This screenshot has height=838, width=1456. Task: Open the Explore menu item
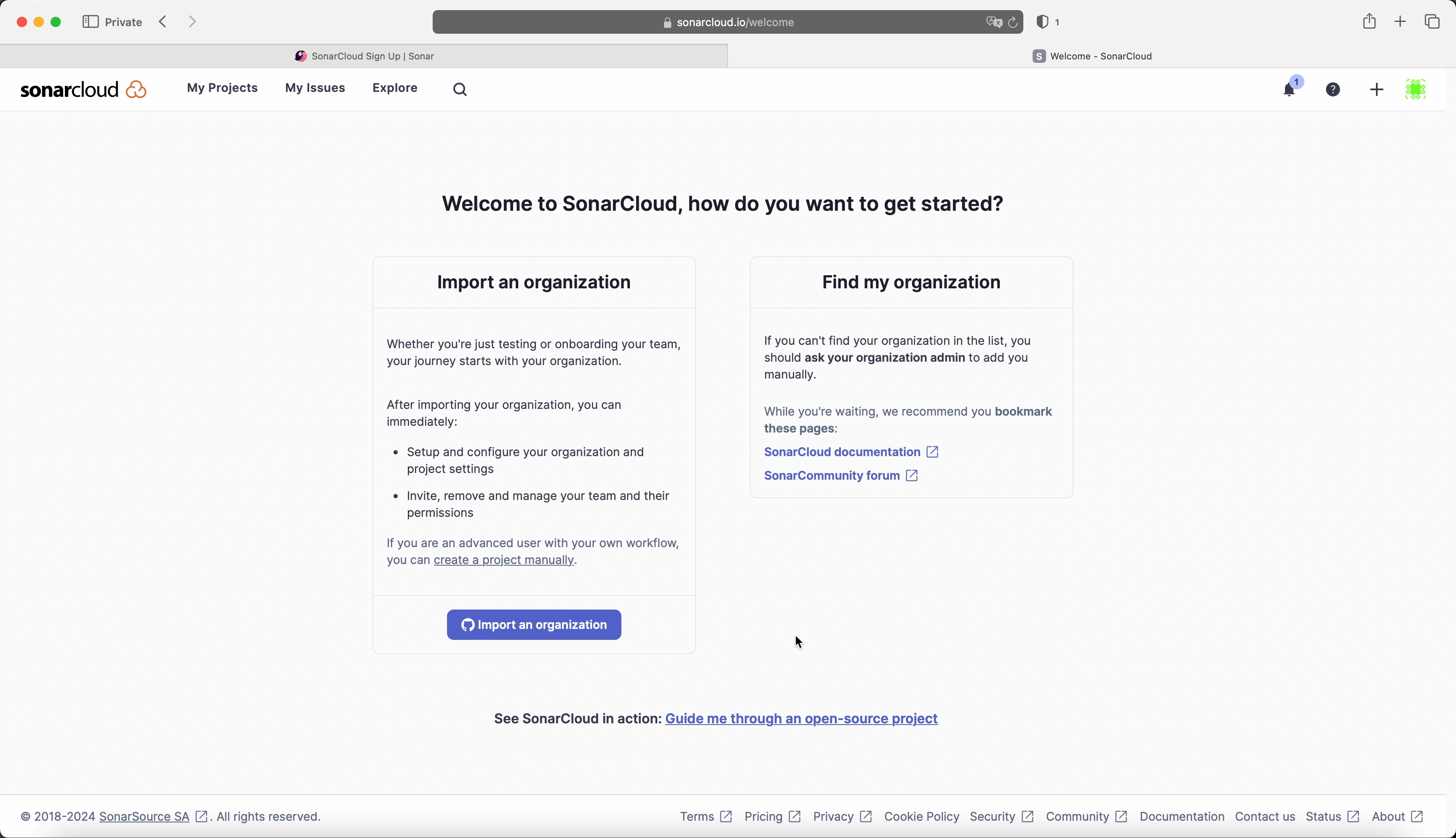(x=395, y=88)
